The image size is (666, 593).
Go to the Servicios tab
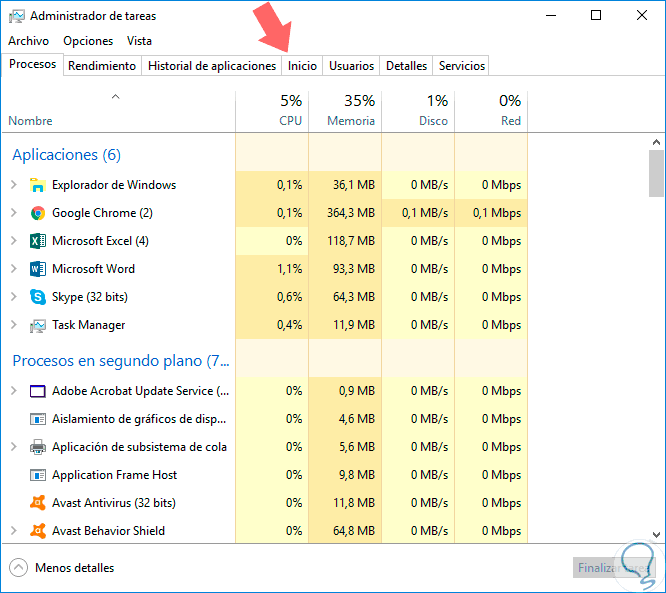[x=462, y=66]
